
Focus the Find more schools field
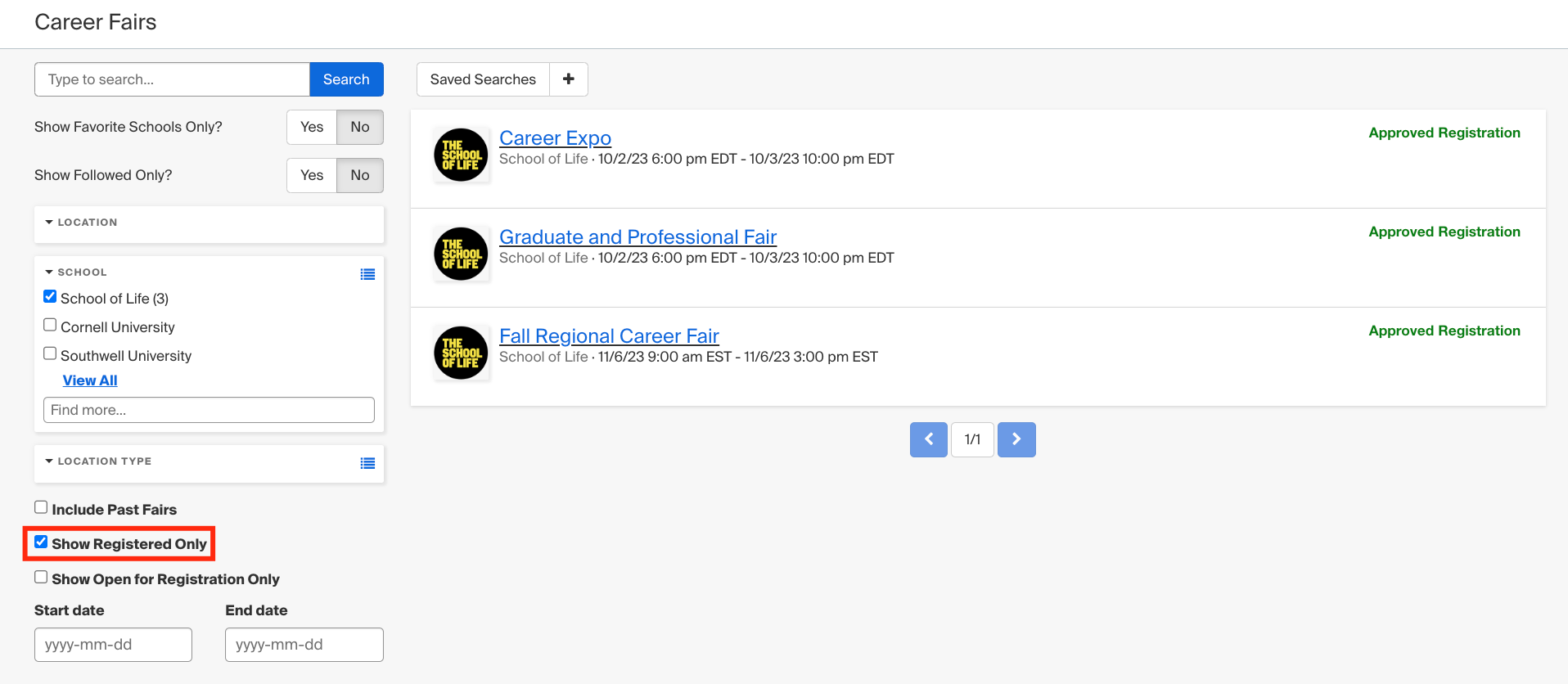tap(209, 410)
